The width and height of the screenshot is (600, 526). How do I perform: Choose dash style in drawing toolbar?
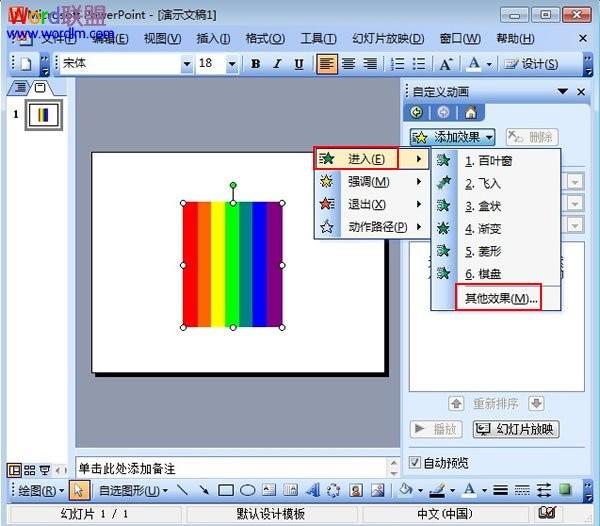coord(522,490)
